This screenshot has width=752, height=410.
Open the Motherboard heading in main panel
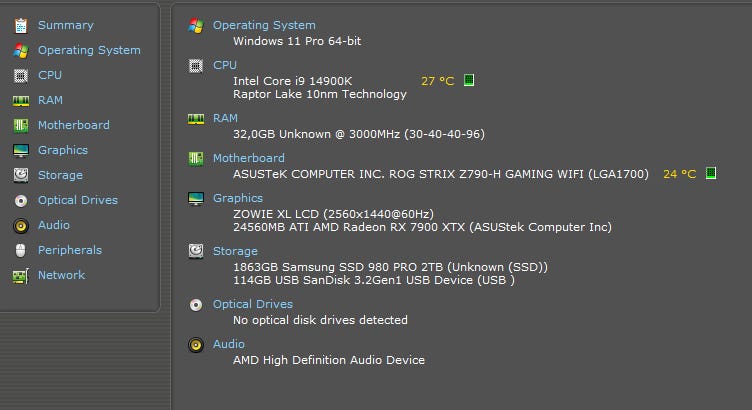click(x=248, y=158)
